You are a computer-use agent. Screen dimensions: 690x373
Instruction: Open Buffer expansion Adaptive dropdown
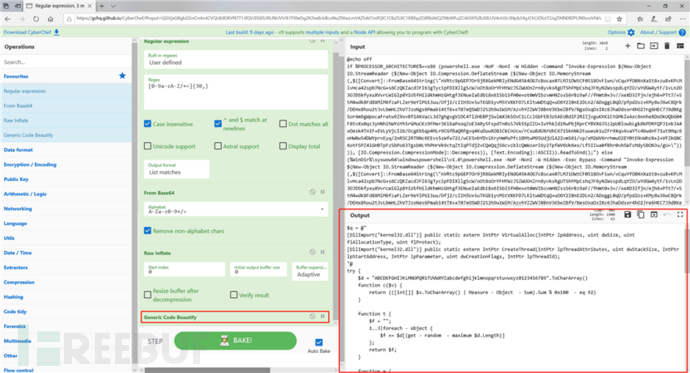pyautogui.click(x=310, y=271)
